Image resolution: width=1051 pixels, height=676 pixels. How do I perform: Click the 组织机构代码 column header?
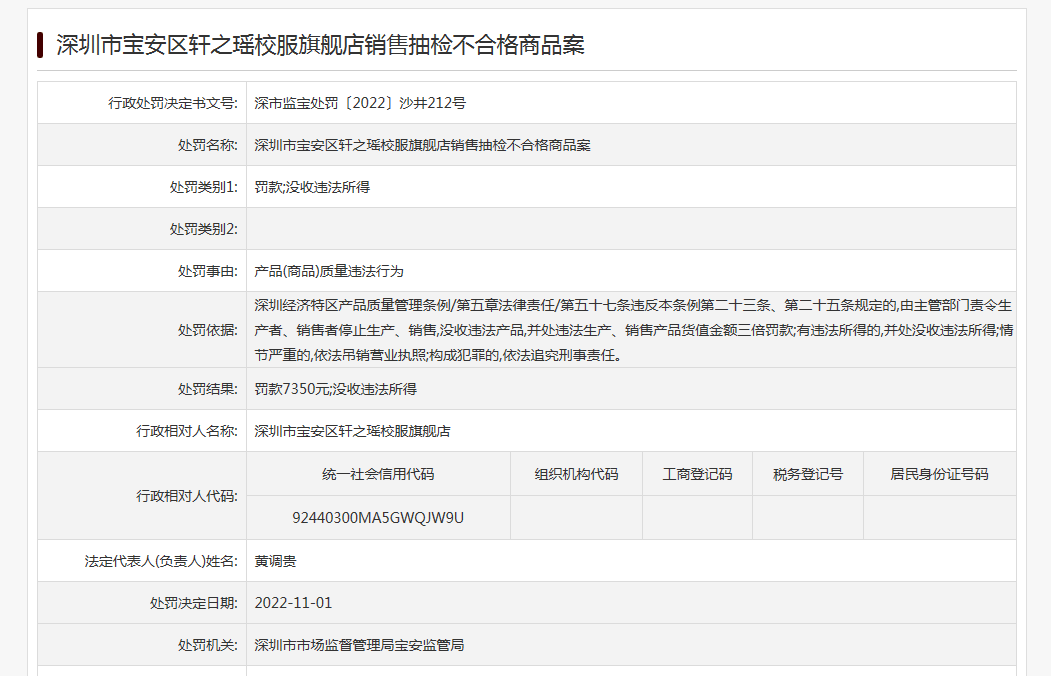576,474
